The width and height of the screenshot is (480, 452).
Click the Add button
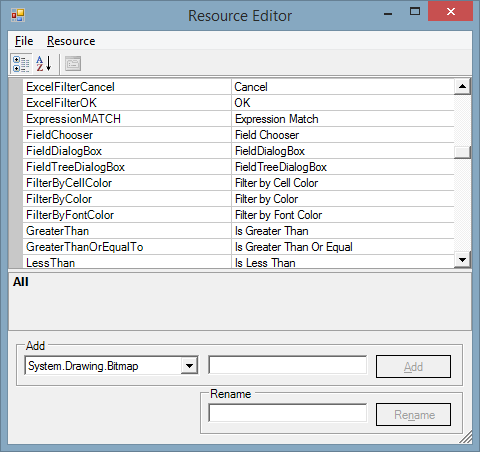[x=413, y=367]
